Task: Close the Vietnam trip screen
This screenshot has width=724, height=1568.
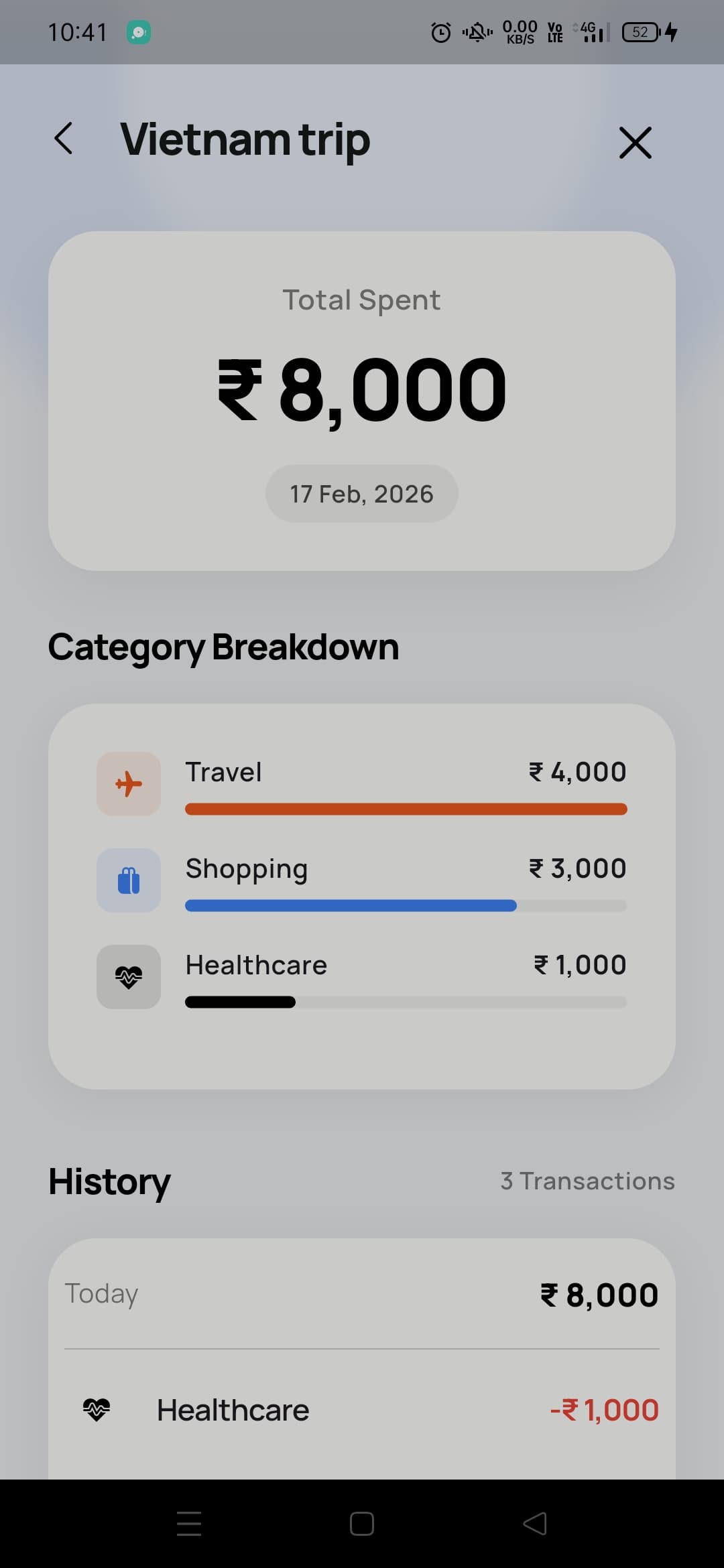Action: pyautogui.click(x=635, y=143)
